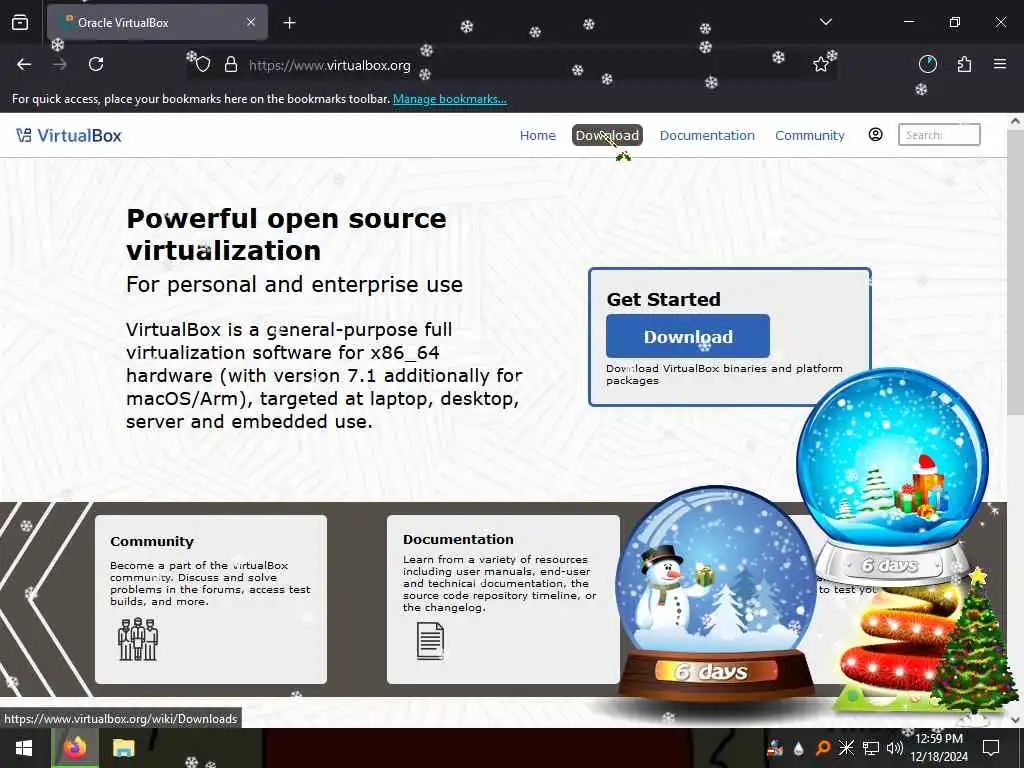Viewport: 1024px width, 768px height.
Task: Open the Documentation nav link
Action: (707, 135)
